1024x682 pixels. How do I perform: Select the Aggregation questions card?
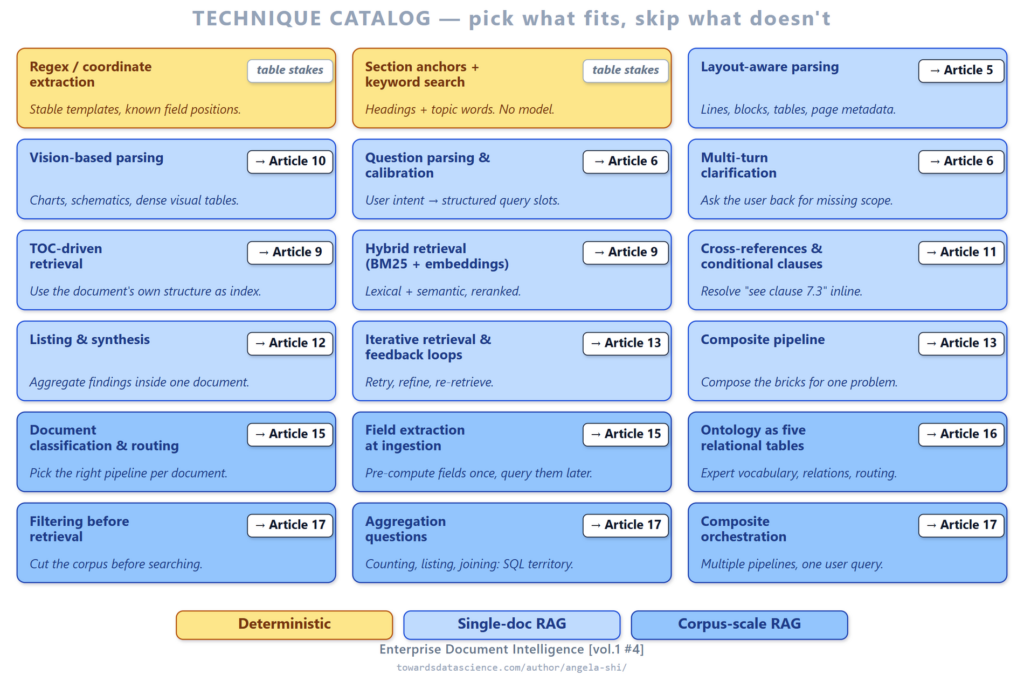(x=511, y=542)
